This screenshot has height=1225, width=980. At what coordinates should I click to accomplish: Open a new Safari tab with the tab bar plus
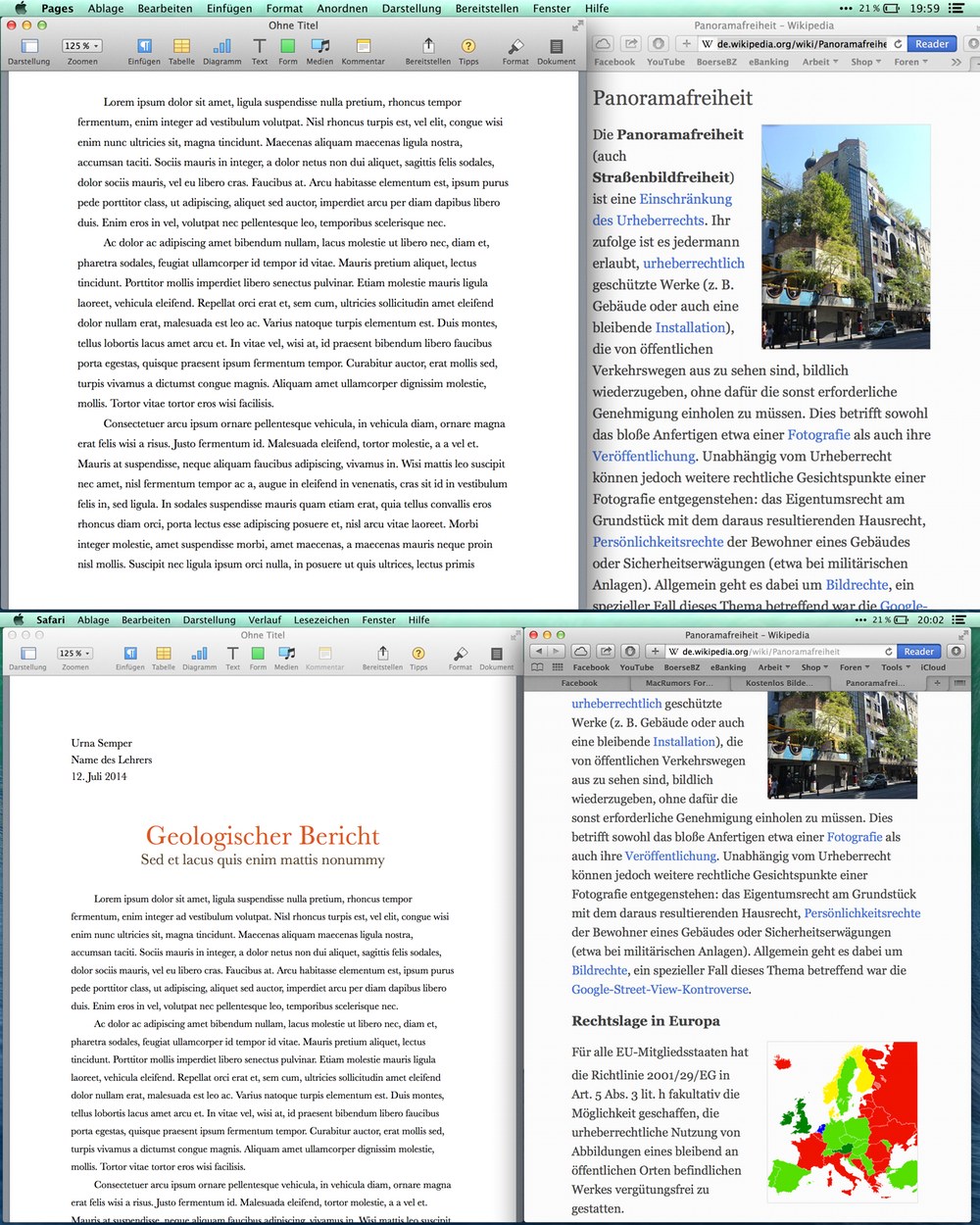(x=937, y=683)
